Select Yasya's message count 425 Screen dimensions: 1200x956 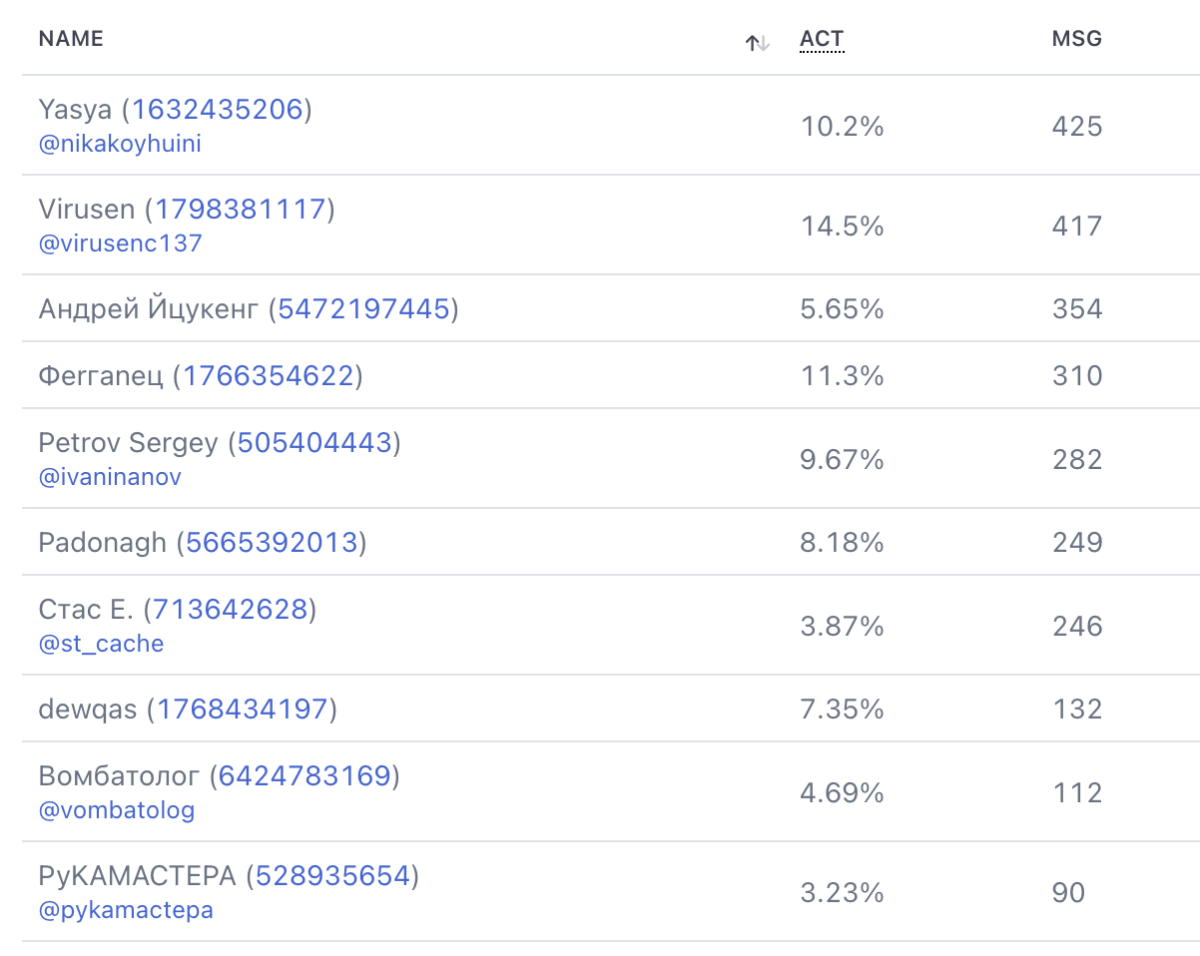click(x=1077, y=126)
